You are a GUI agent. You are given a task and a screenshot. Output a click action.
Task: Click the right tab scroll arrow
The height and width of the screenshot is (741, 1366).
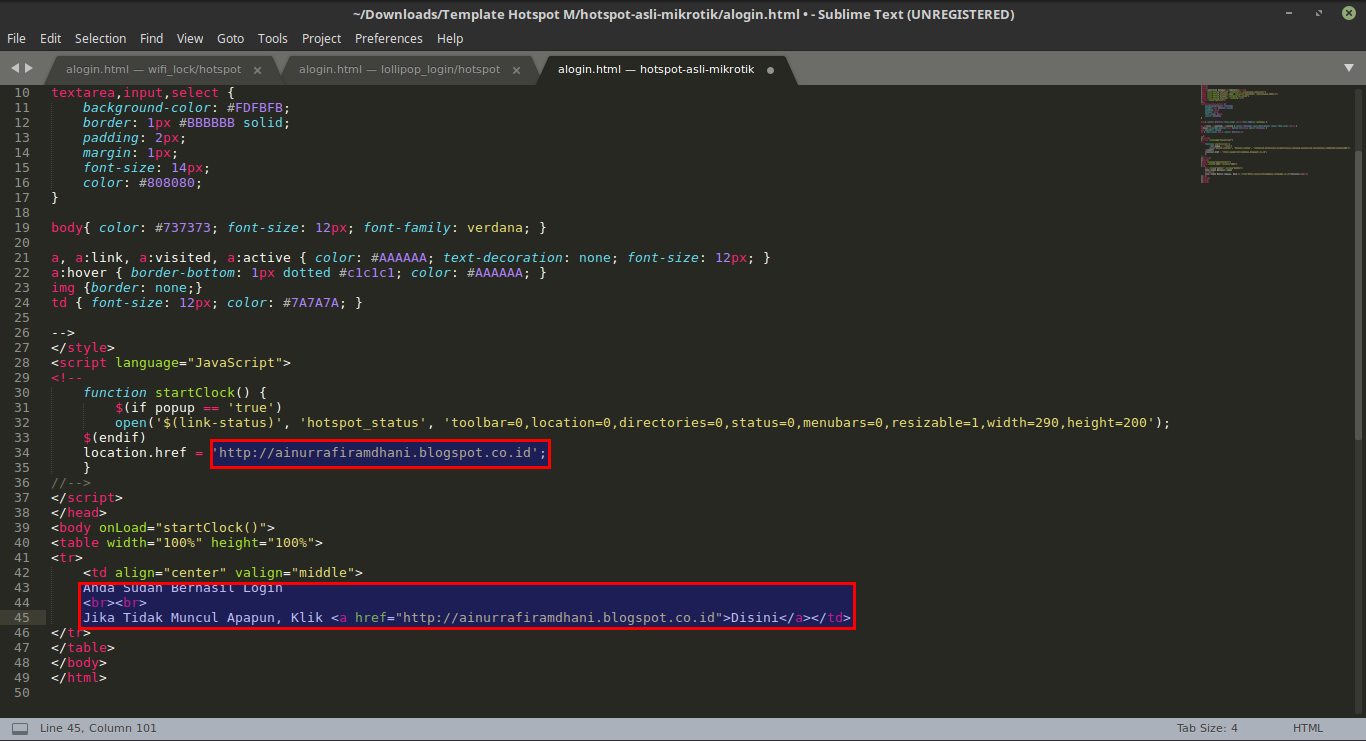[x=29, y=68]
